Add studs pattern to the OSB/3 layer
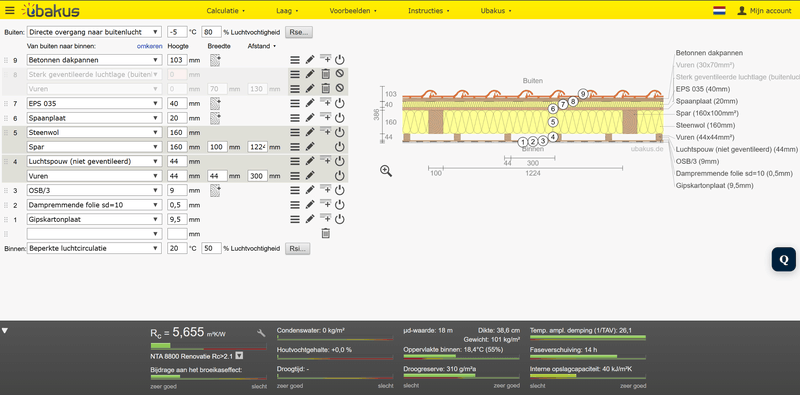This screenshot has width=800, height=395. point(215,190)
